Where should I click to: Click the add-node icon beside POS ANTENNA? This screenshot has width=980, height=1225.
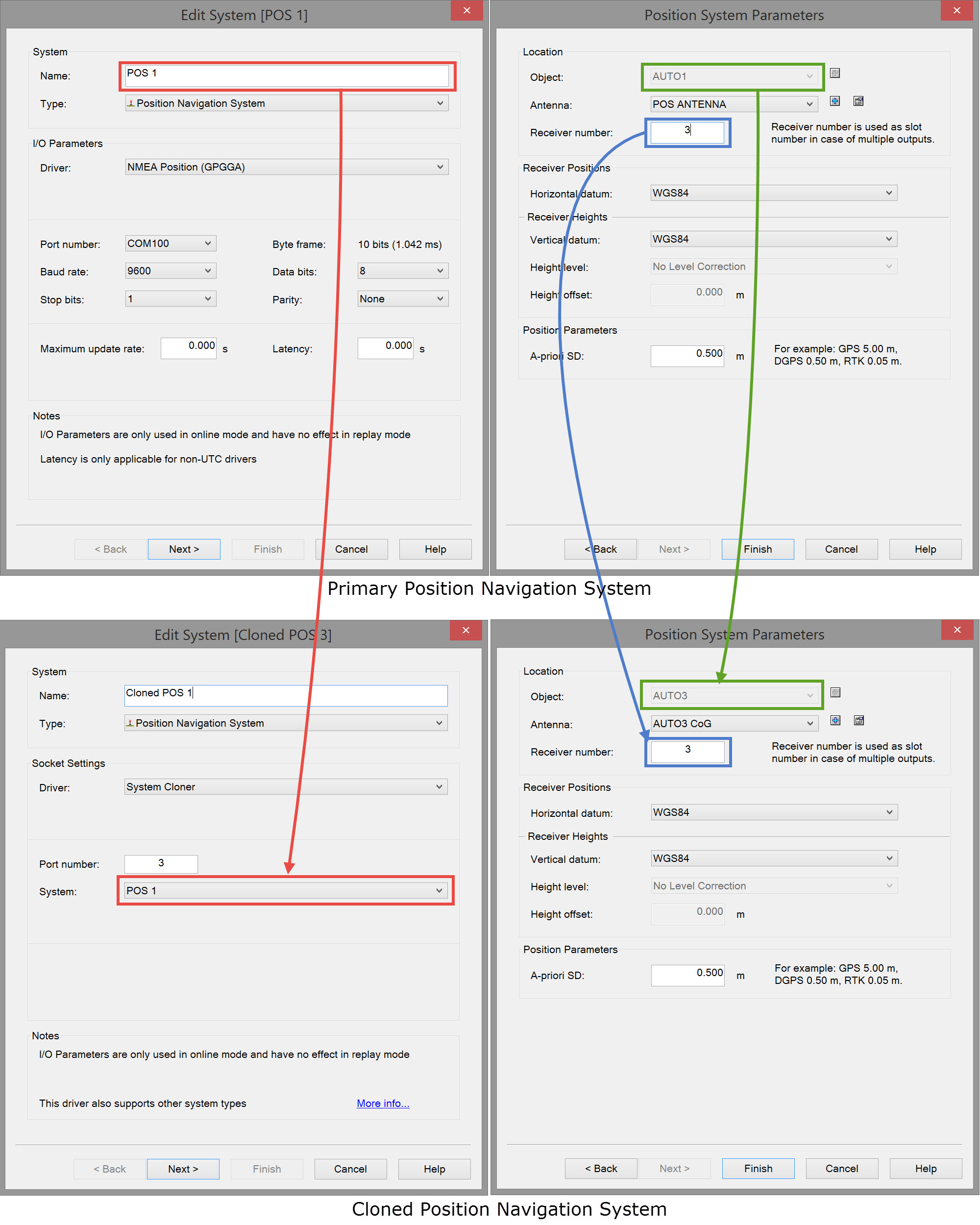[834, 101]
